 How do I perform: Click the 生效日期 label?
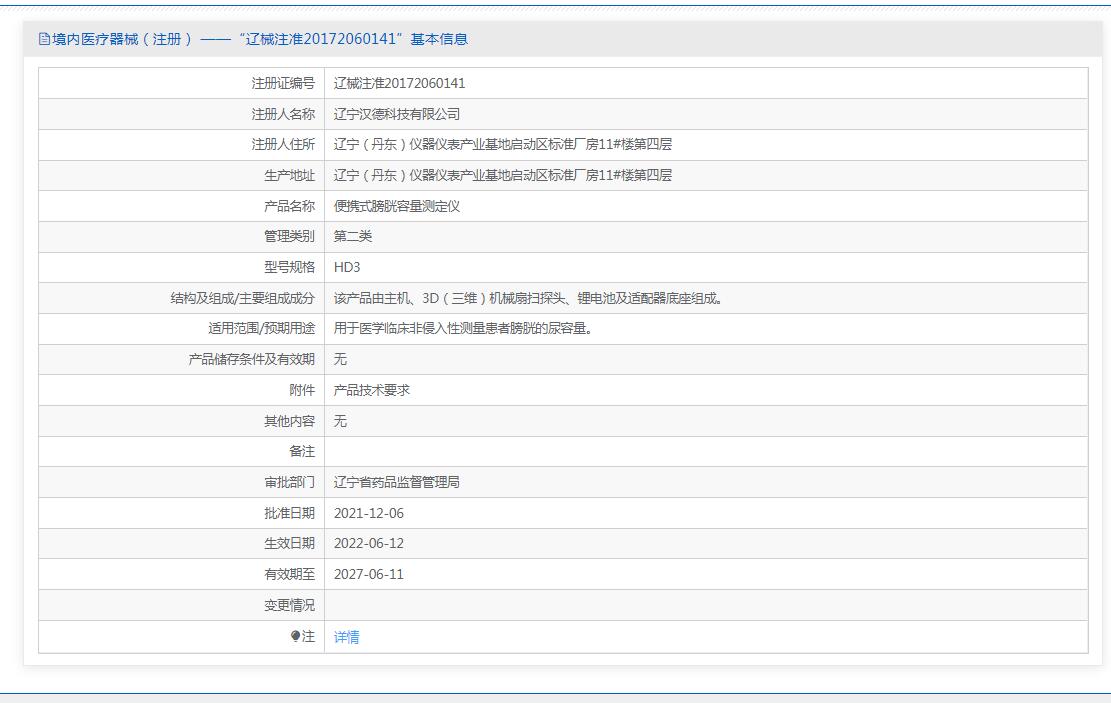(289, 544)
